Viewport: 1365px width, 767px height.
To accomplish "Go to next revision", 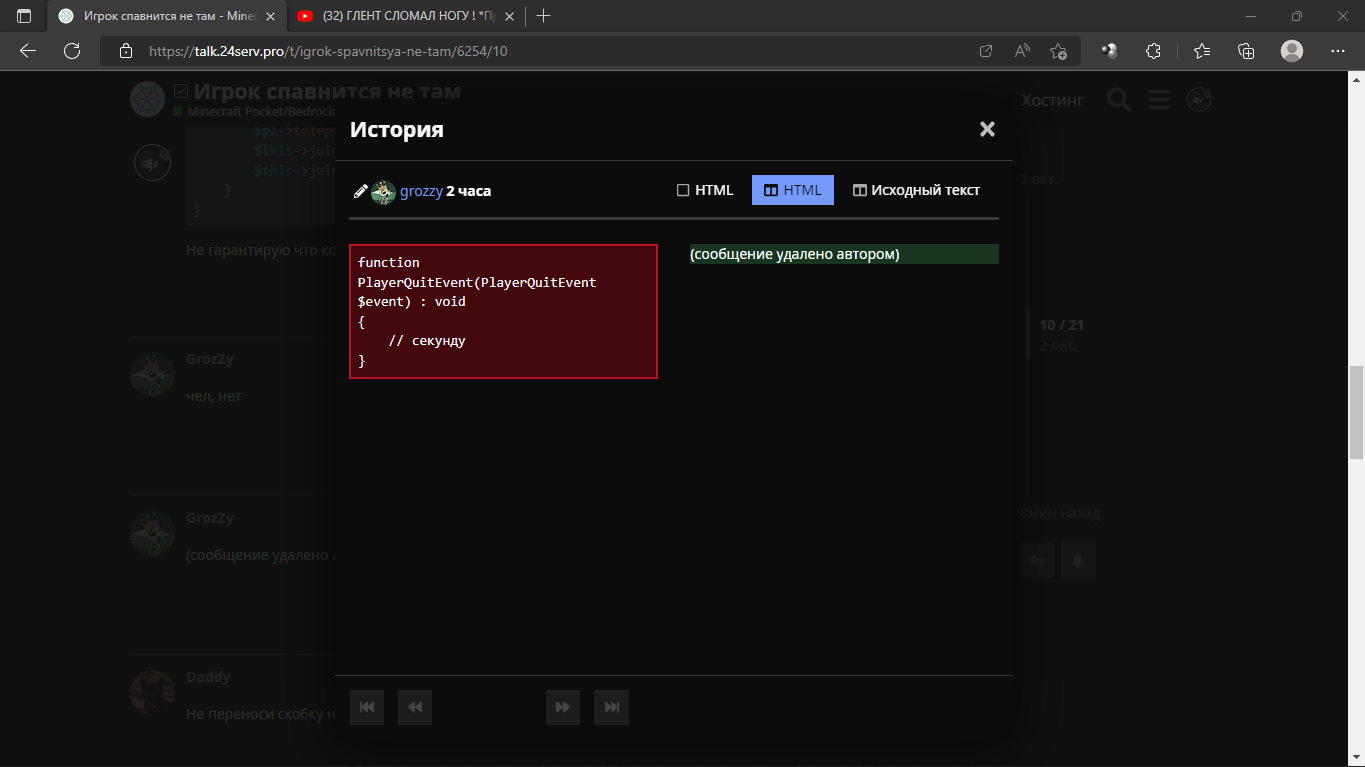I will click(563, 707).
